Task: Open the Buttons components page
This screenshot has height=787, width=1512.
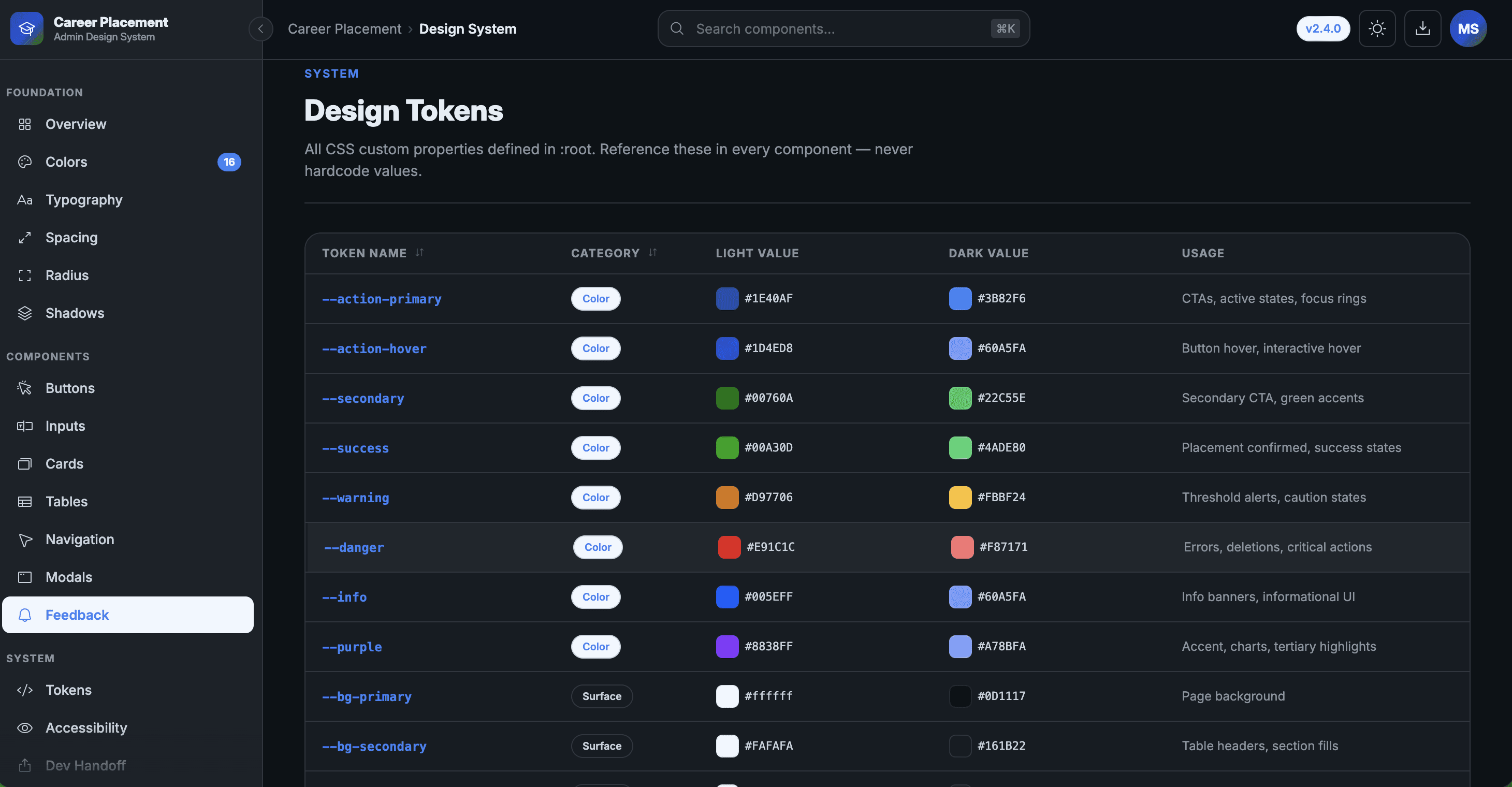Action: tap(128, 388)
